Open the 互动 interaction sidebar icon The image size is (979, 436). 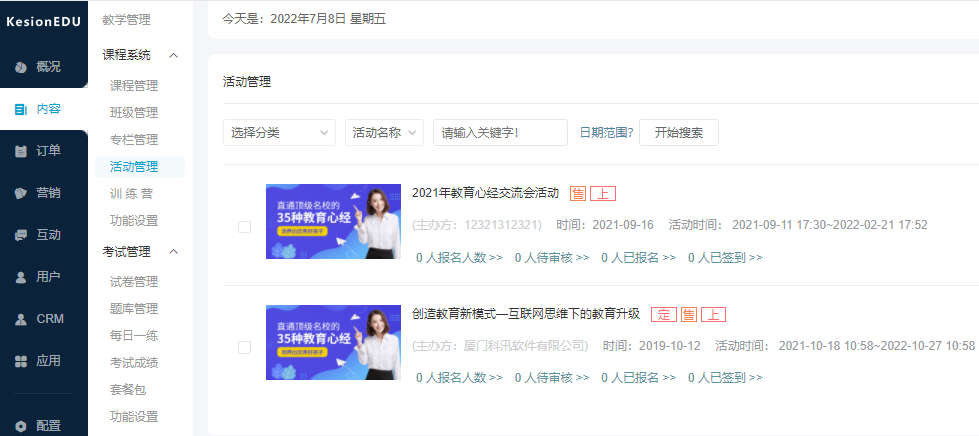[x=21, y=235]
